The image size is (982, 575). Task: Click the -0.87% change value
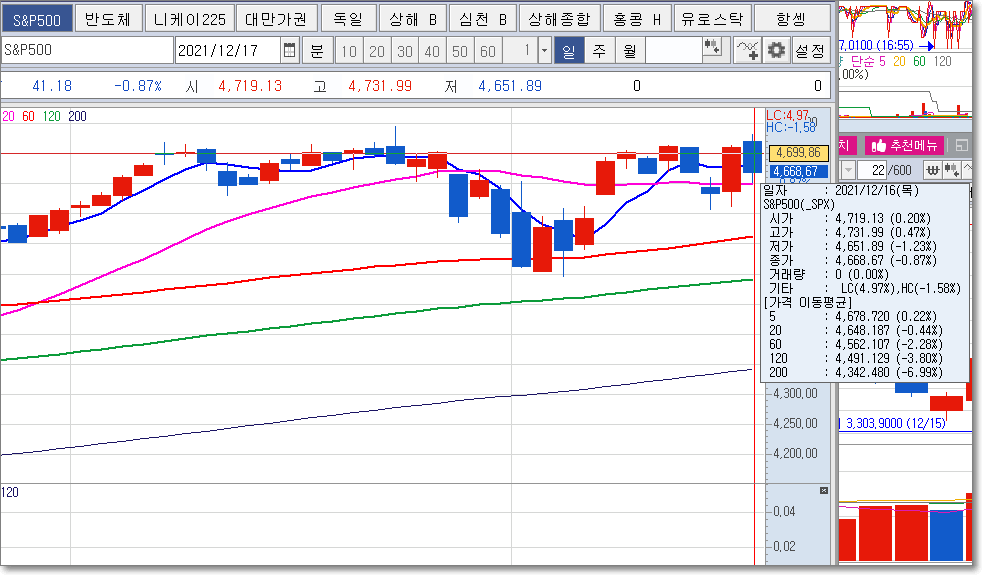[x=138, y=86]
